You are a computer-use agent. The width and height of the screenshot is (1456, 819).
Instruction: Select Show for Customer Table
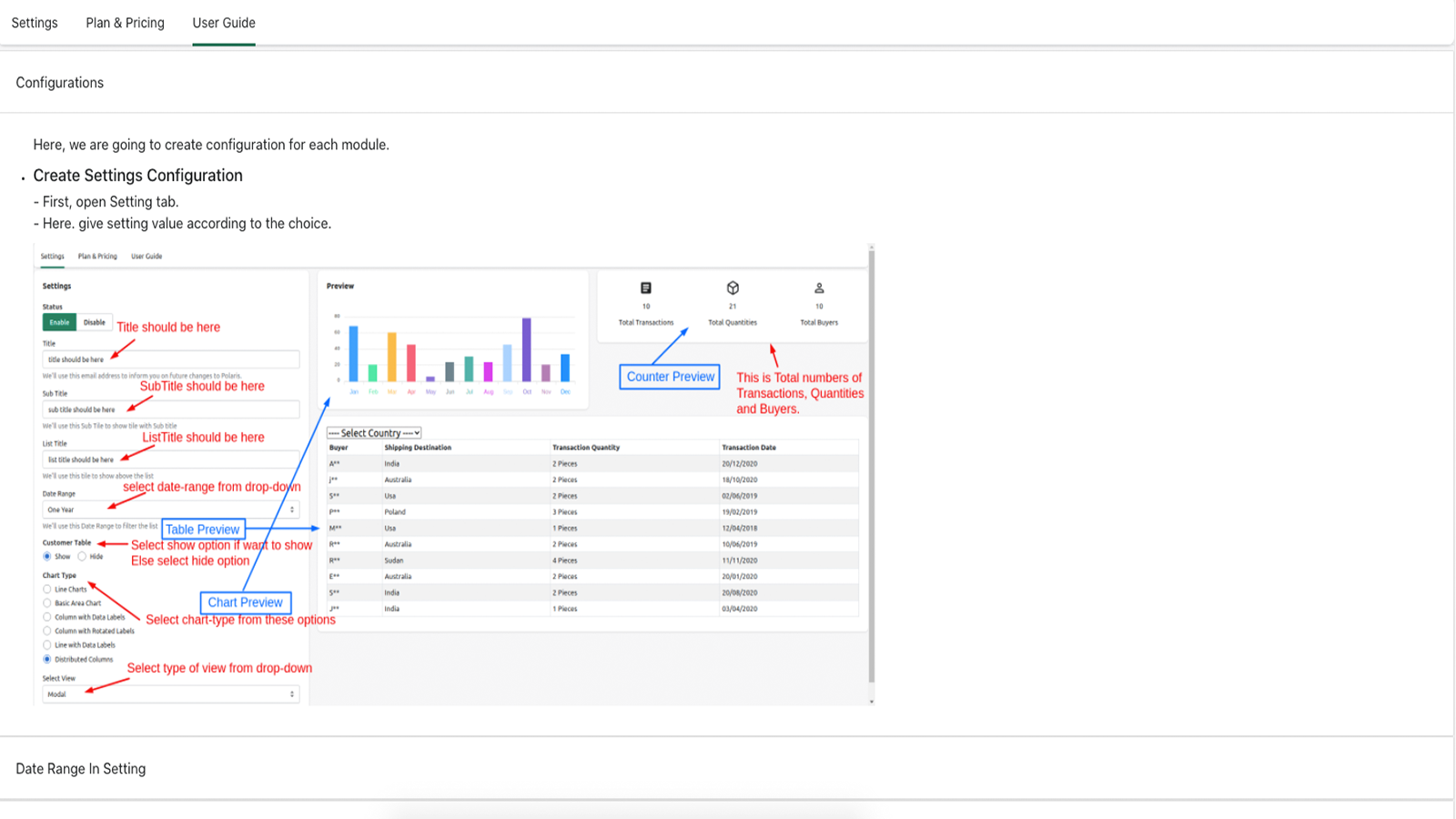(49, 556)
